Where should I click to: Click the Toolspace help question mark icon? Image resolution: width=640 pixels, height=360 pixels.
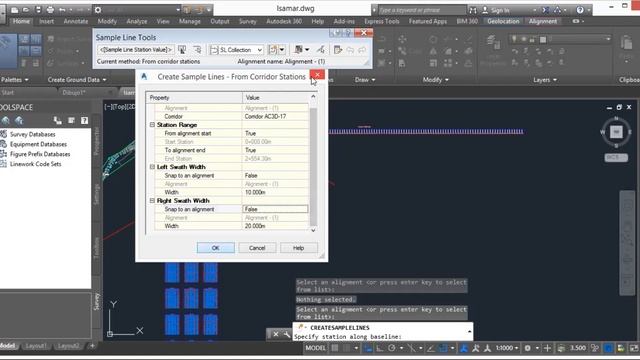click(x=84, y=120)
